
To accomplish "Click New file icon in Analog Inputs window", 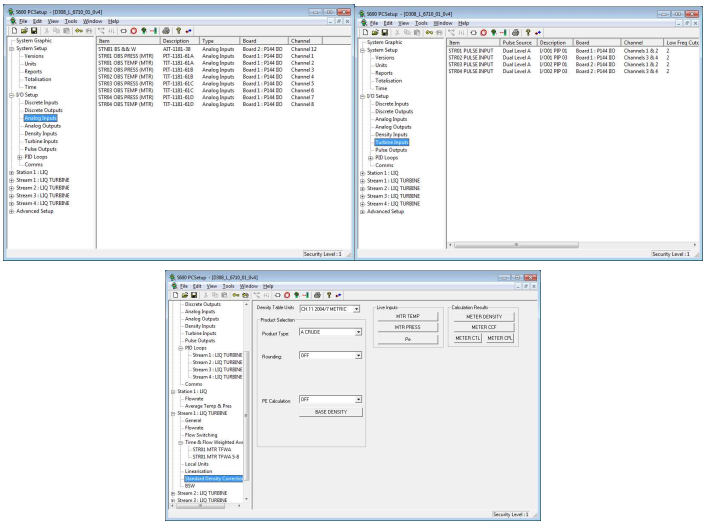I will coord(14,31).
